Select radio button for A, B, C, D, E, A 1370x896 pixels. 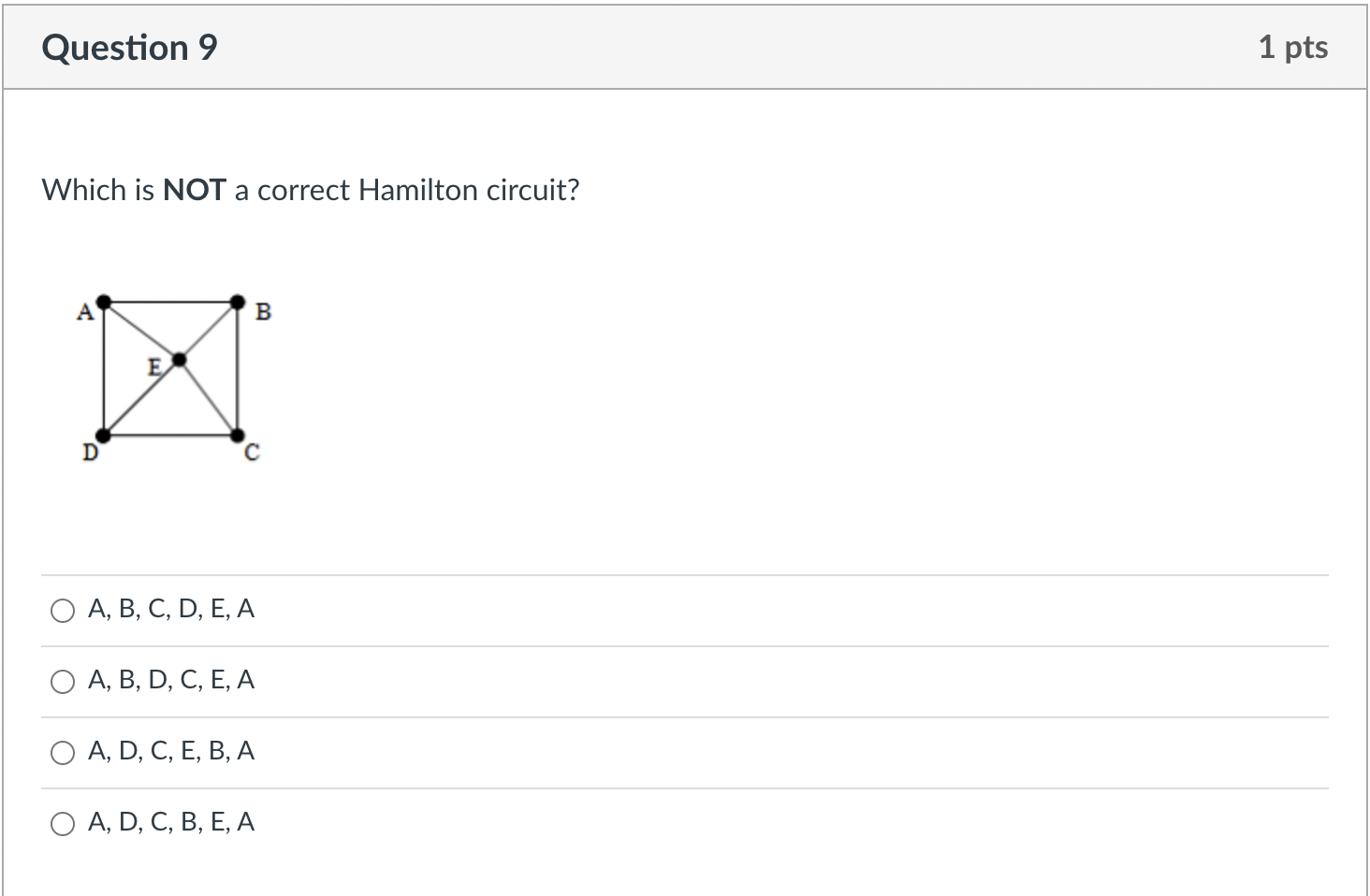[x=63, y=611]
